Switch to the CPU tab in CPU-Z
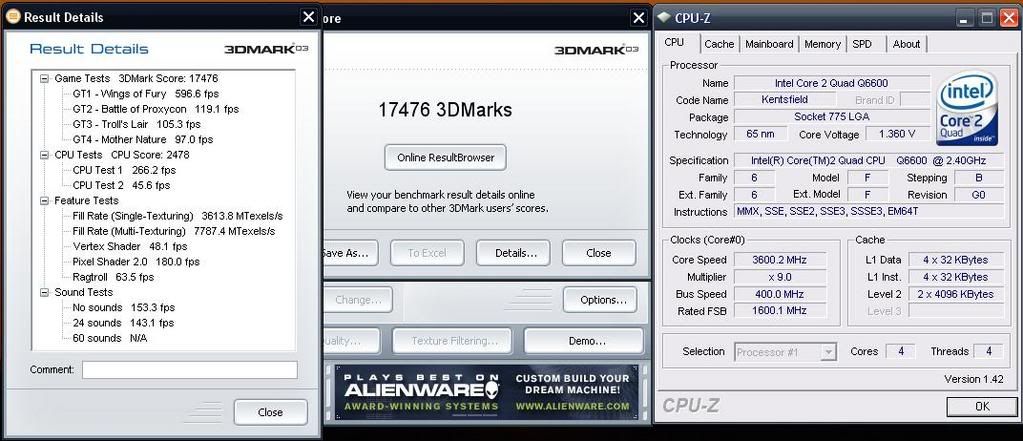This screenshot has width=1023, height=441. click(x=675, y=42)
